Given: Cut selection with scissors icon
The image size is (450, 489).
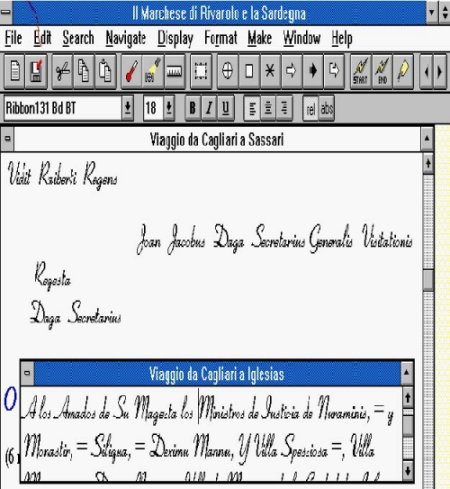Looking at the screenshot, I should 62,71.
